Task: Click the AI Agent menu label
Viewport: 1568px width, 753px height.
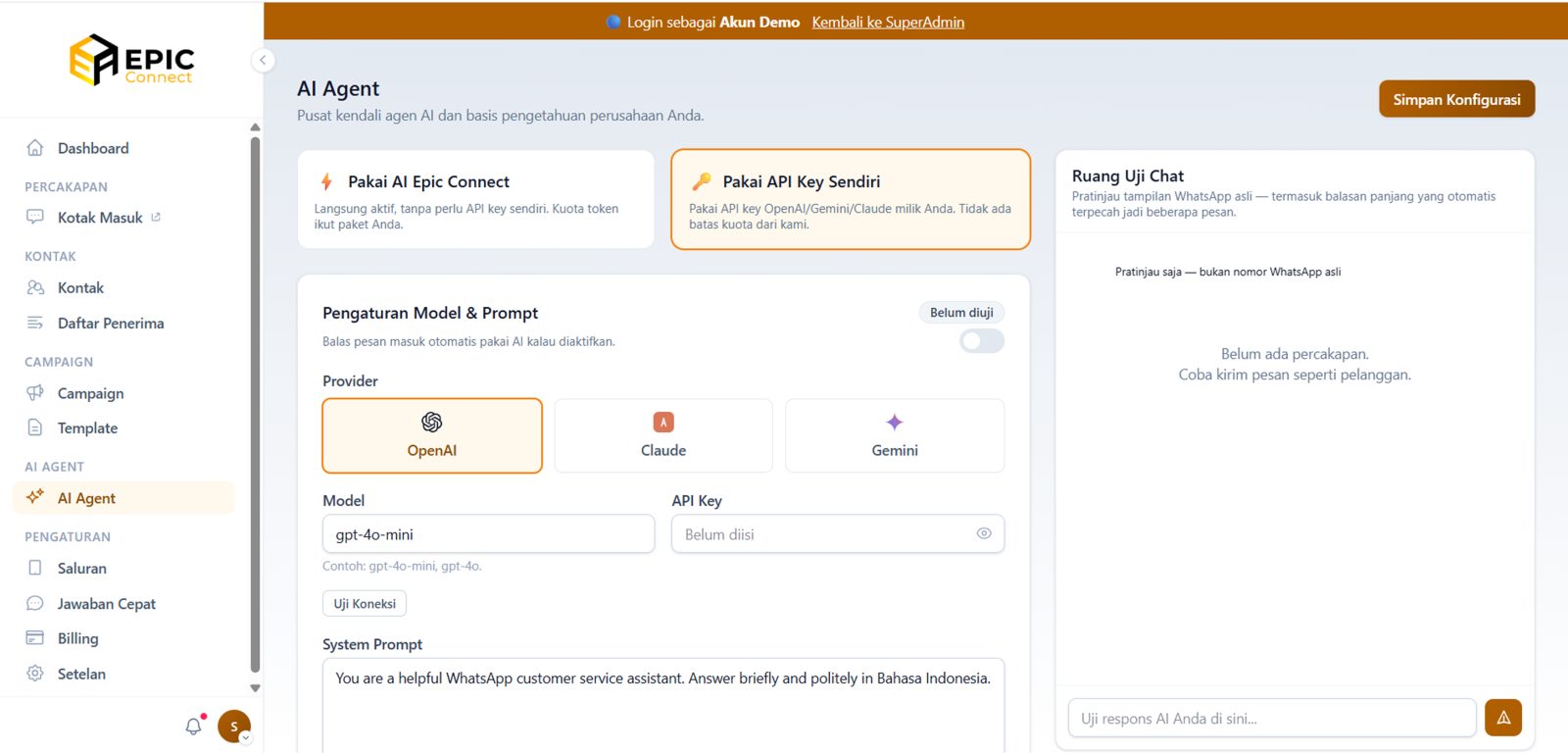Action: 86,498
